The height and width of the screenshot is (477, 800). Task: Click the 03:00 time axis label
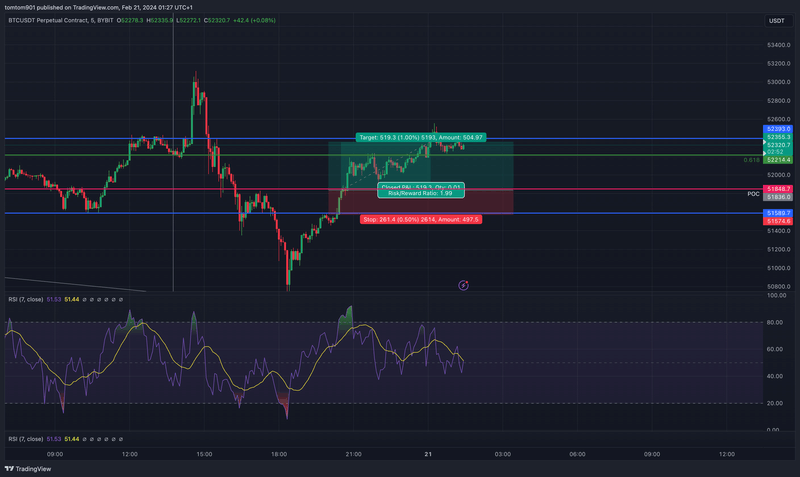click(x=503, y=454)
